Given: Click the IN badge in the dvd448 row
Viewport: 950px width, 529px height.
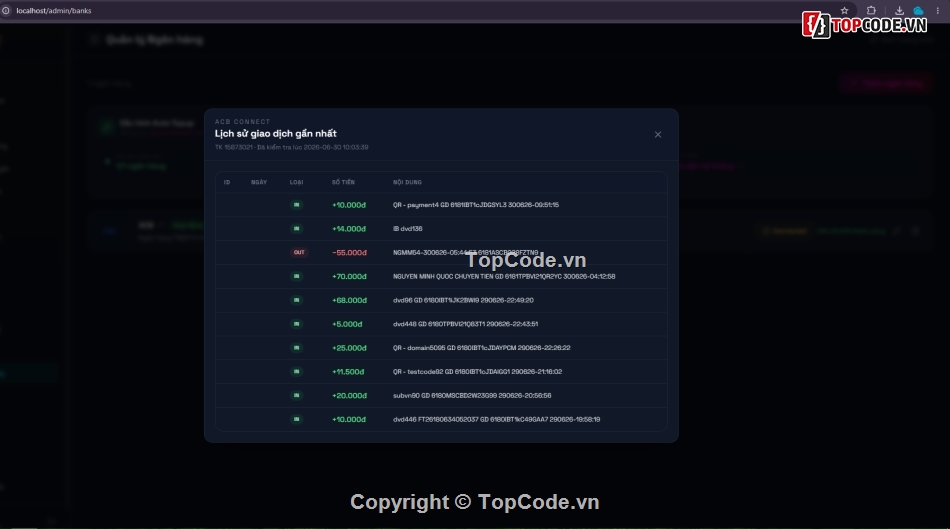Looking at the screenshot, I should click(296, 324).
